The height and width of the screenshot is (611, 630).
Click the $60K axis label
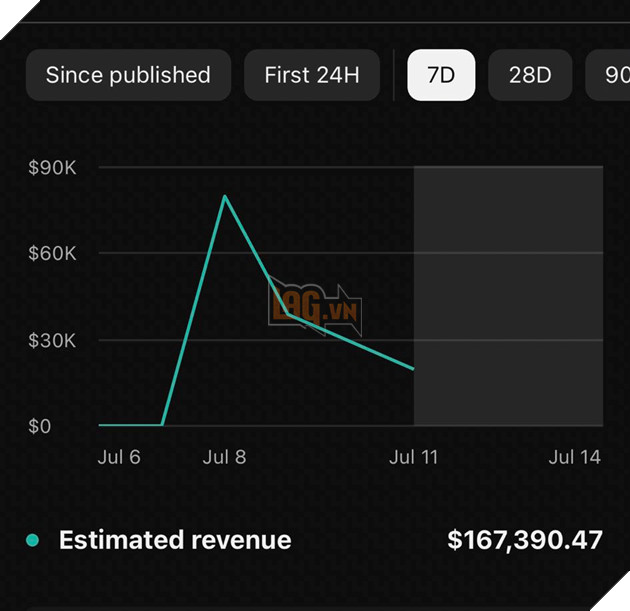pyautogui.click(x=53, y=254)
